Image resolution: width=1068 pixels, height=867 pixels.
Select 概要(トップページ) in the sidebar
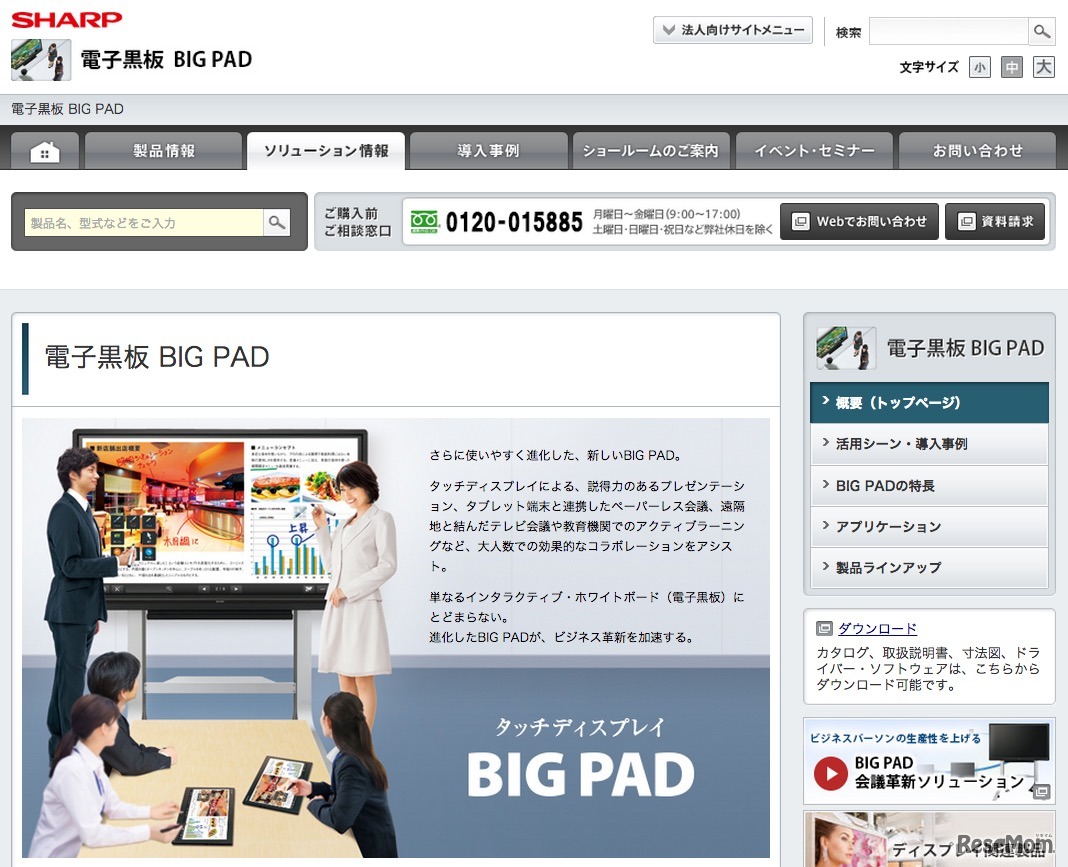coord(929,403)
